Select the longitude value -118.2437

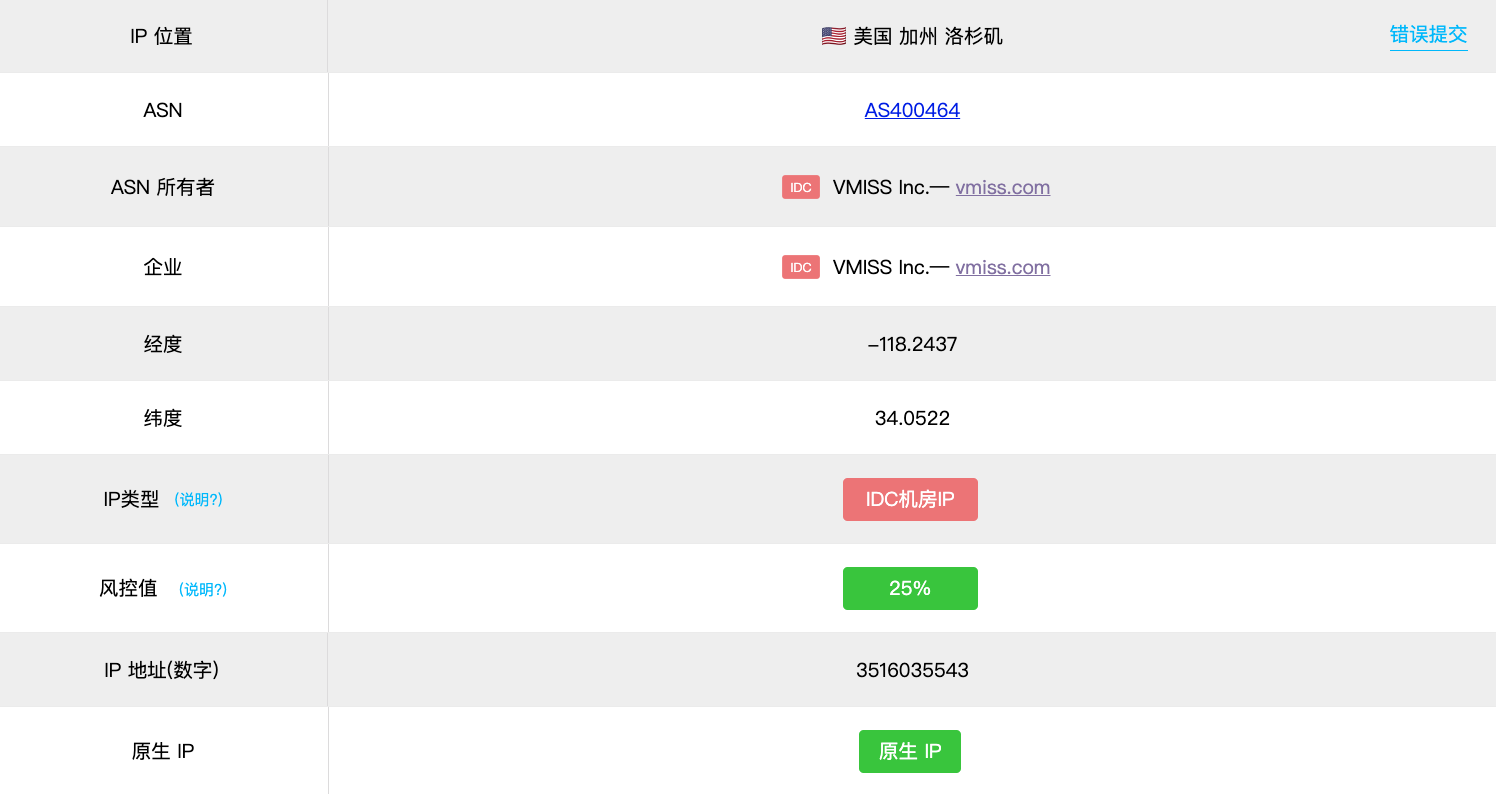pyautogui.click(x=912, y=344)
